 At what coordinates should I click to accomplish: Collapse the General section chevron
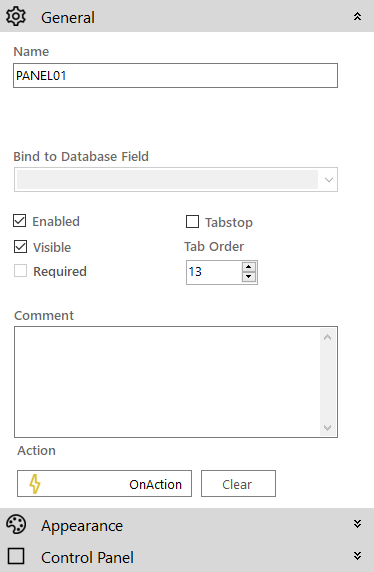click(358, 16)
